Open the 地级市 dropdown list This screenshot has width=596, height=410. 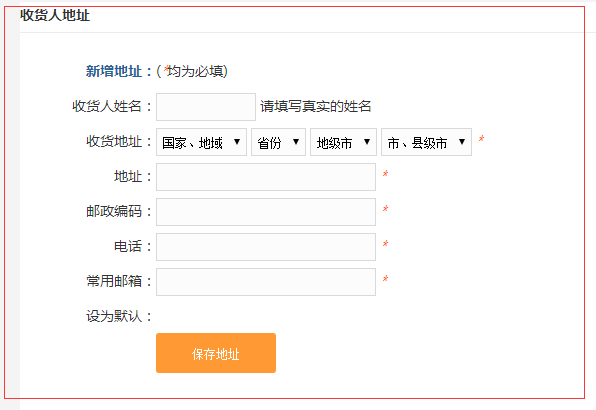tap(343, 142)
